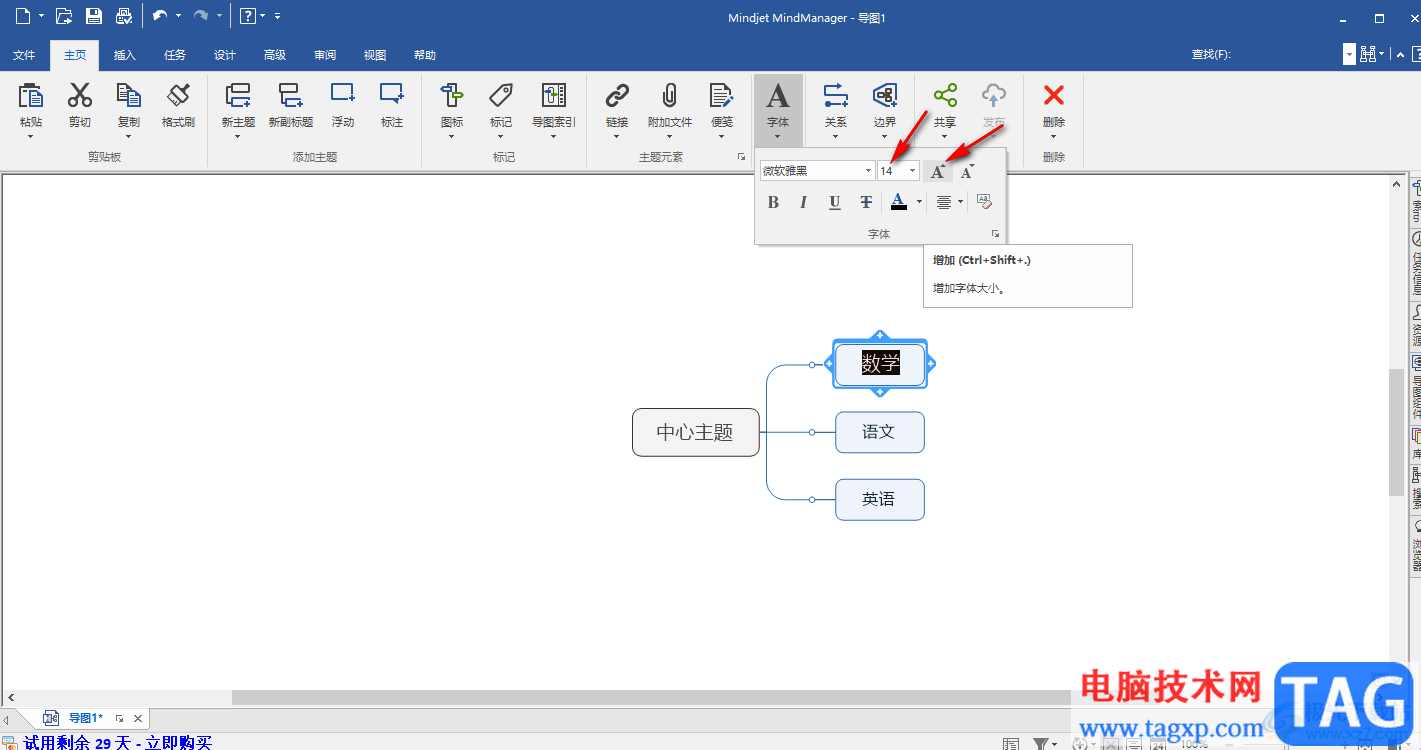This screenshot has width=1421, height=750.
Task: Clear text formatting with the eraser icon
Action: pos(984,202)
